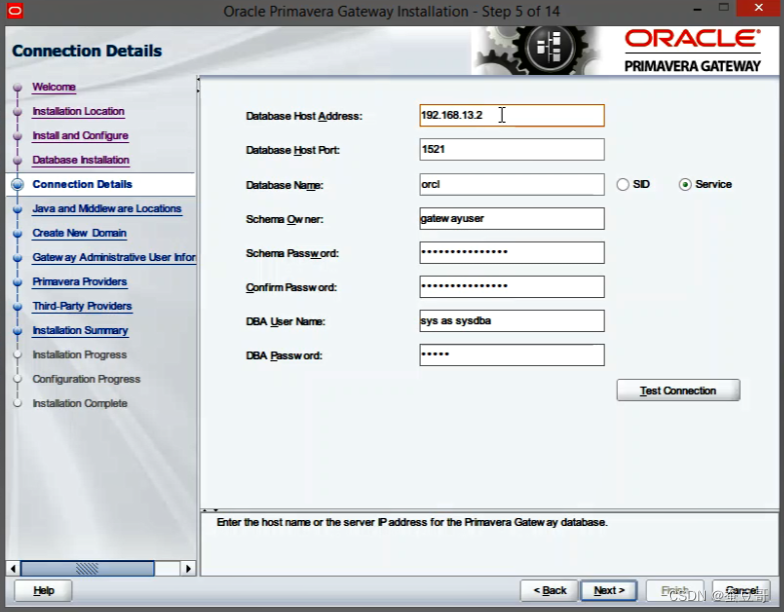This screenshot has width=784, height=612.
Task: Cancel the installation
Action: pos(741,590)
